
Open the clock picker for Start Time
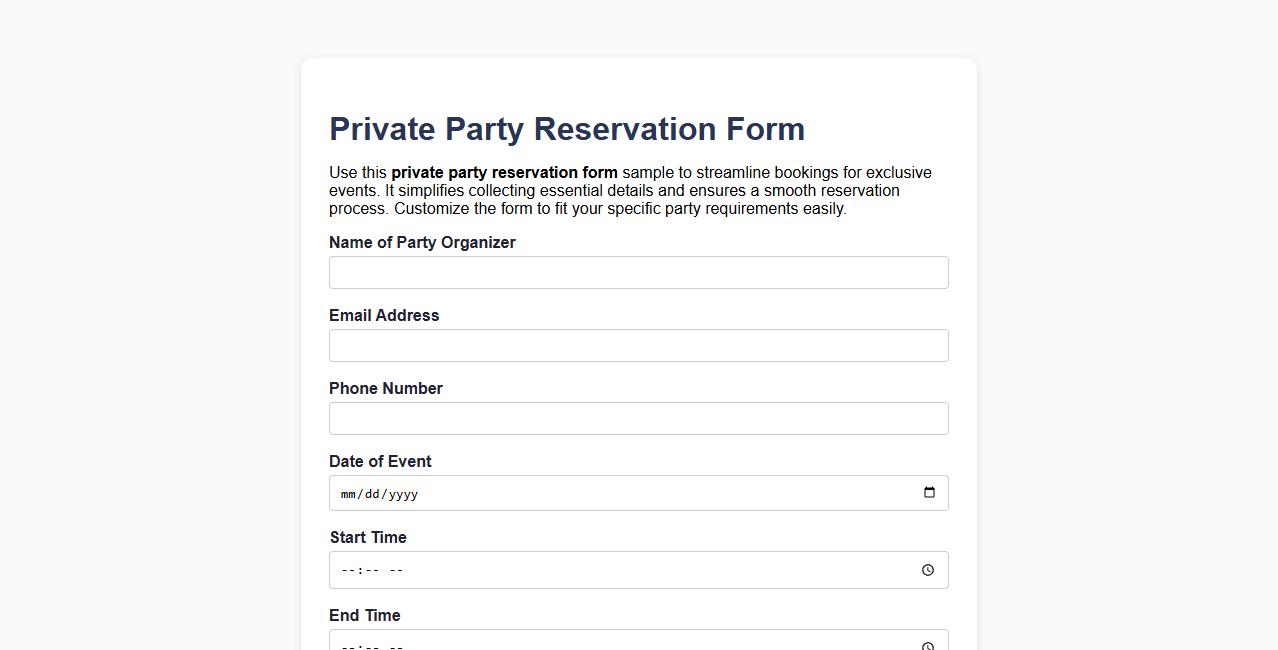tap(927, 570)
